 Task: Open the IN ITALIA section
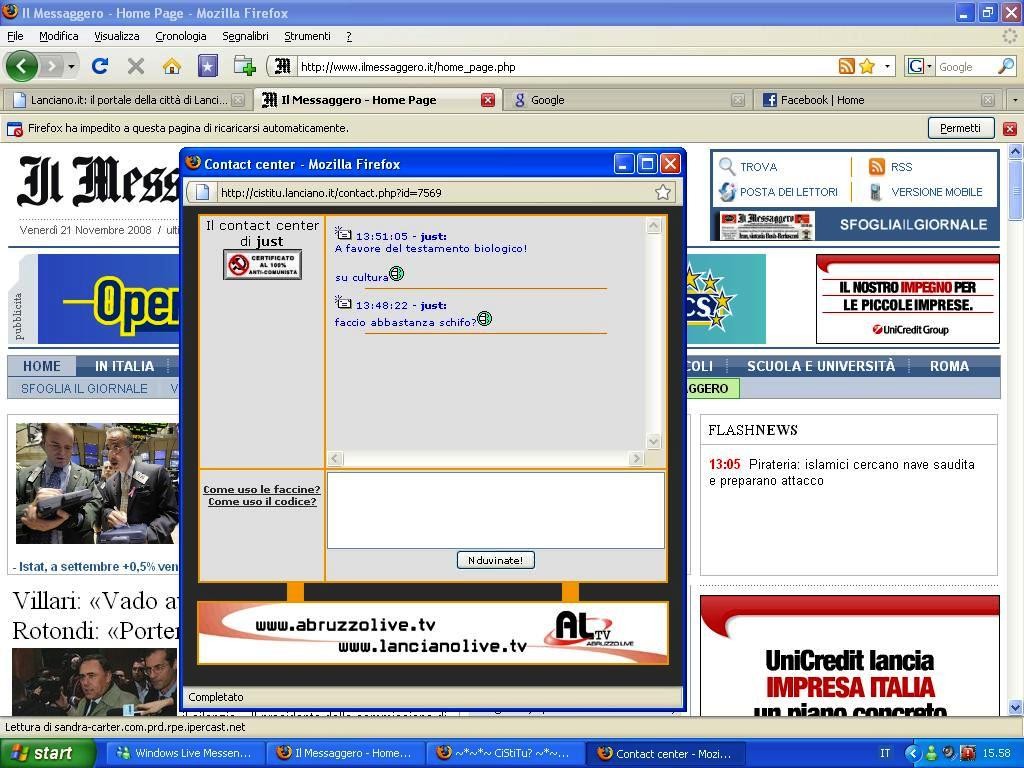[124, 366]
